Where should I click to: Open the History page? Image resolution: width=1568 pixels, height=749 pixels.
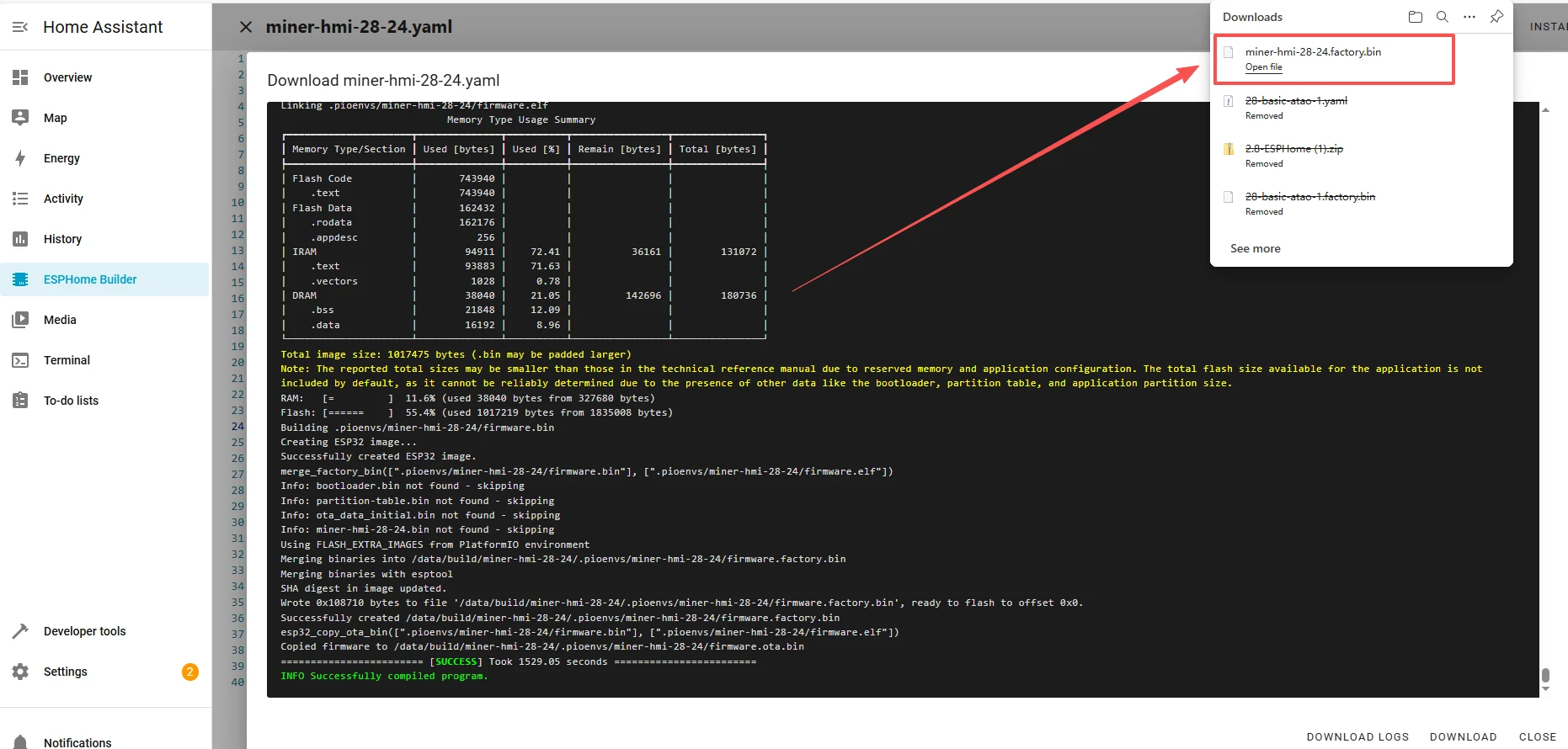pyautogui.click(x=62, y=239)
